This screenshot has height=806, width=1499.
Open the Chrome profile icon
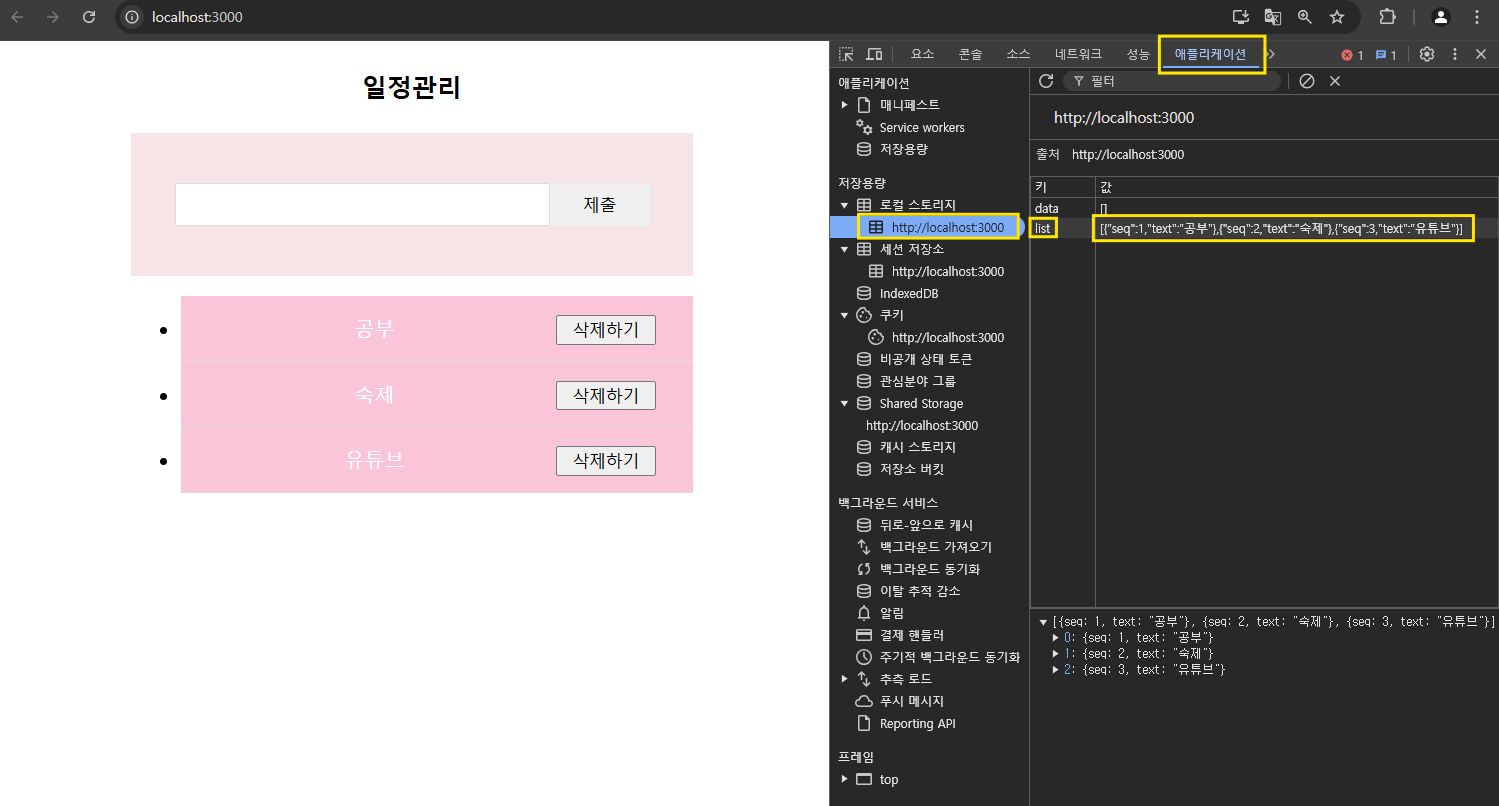pos(1441,17)
